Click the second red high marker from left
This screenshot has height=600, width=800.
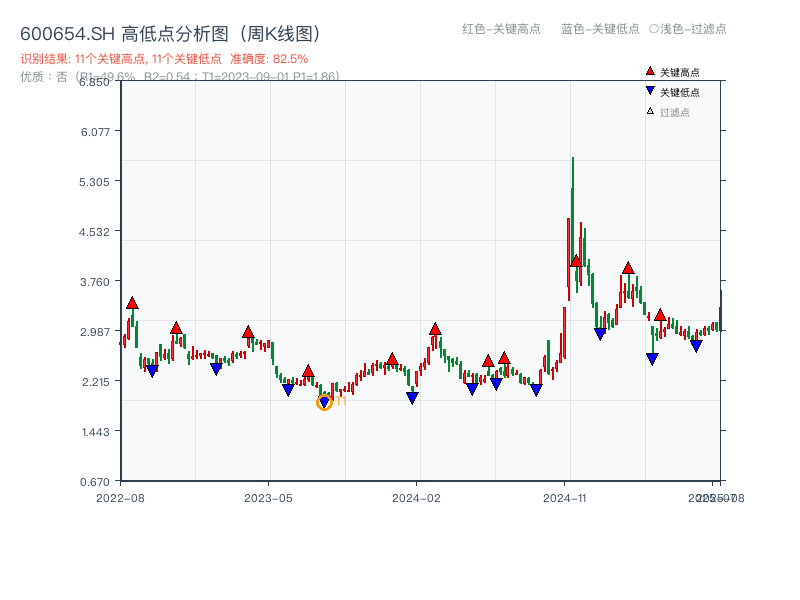(x=176, y=328)
